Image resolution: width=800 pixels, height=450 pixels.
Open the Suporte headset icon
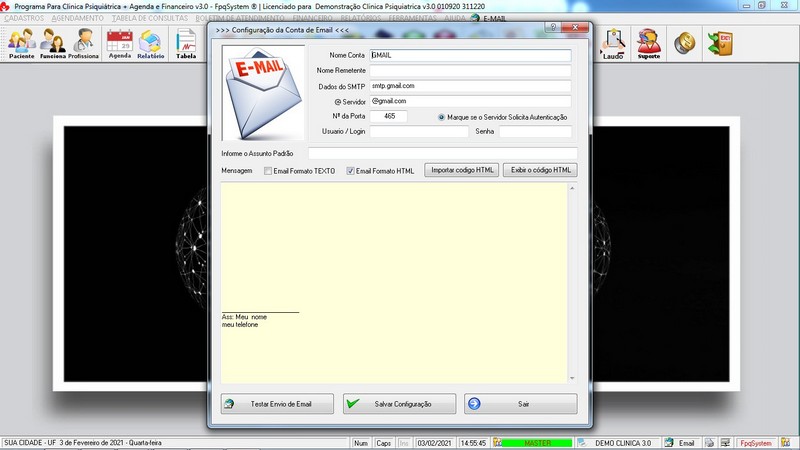pyautogui.click(x=648, y=44)
